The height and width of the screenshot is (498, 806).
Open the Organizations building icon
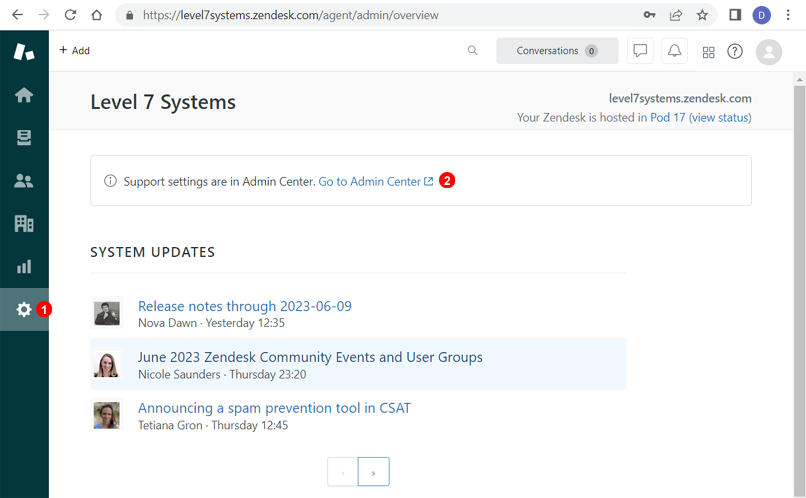24,224
